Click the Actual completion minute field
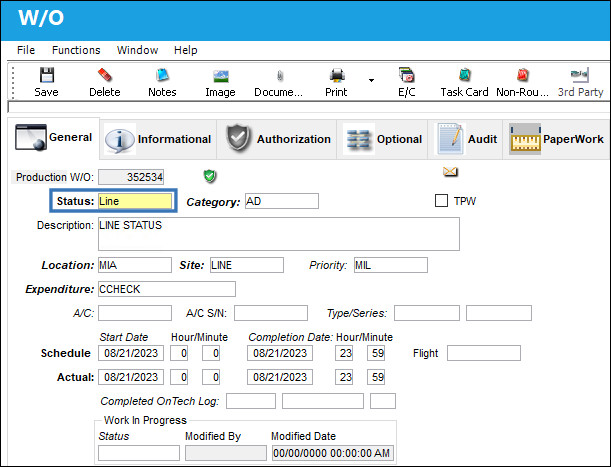The height and width of the screenshot is (467, 611). click(x=376, y=377)
